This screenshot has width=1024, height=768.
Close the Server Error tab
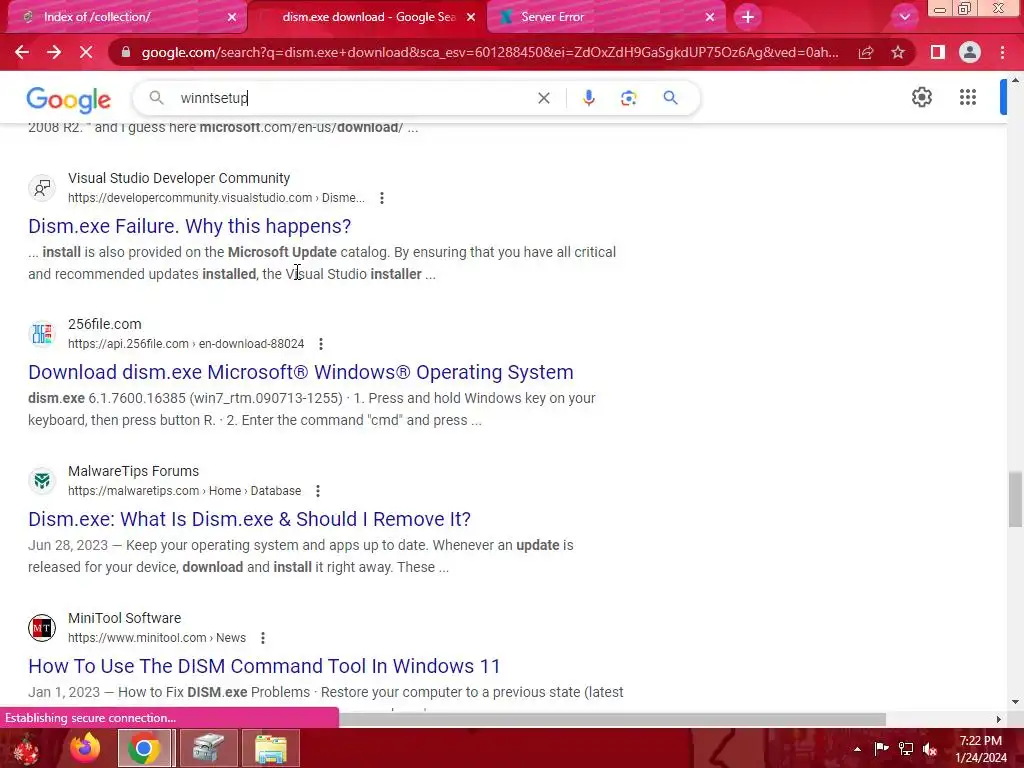tap(710, 17)
